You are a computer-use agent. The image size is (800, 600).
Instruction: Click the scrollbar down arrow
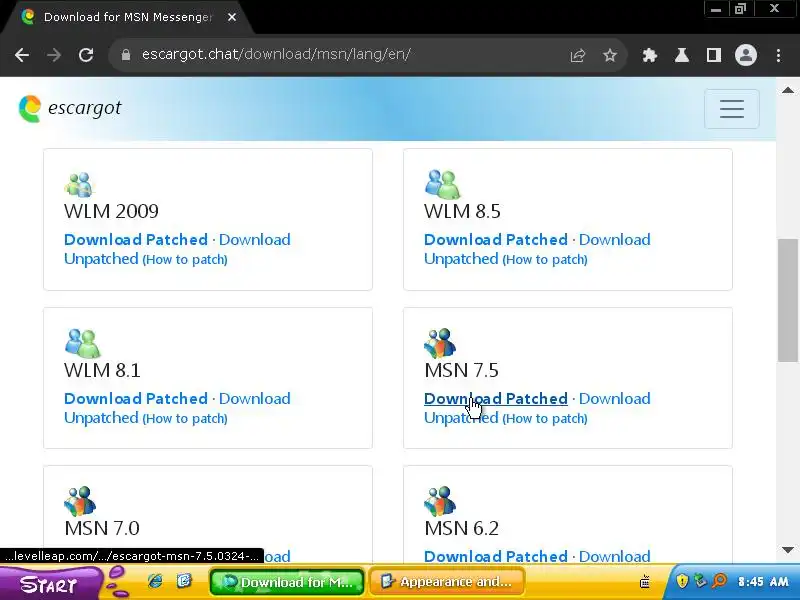tap(788, 550)
